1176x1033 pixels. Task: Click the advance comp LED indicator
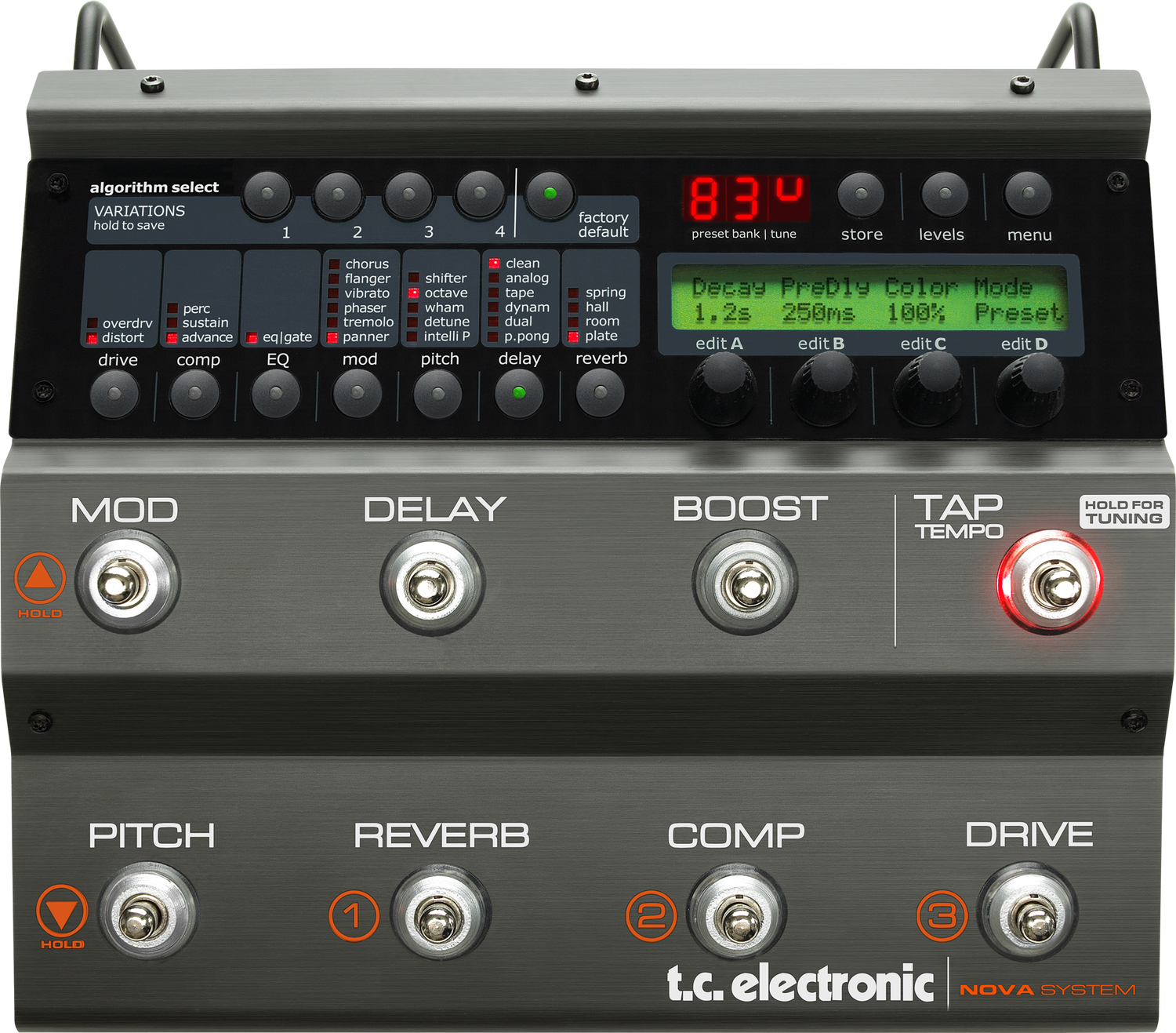172,338
